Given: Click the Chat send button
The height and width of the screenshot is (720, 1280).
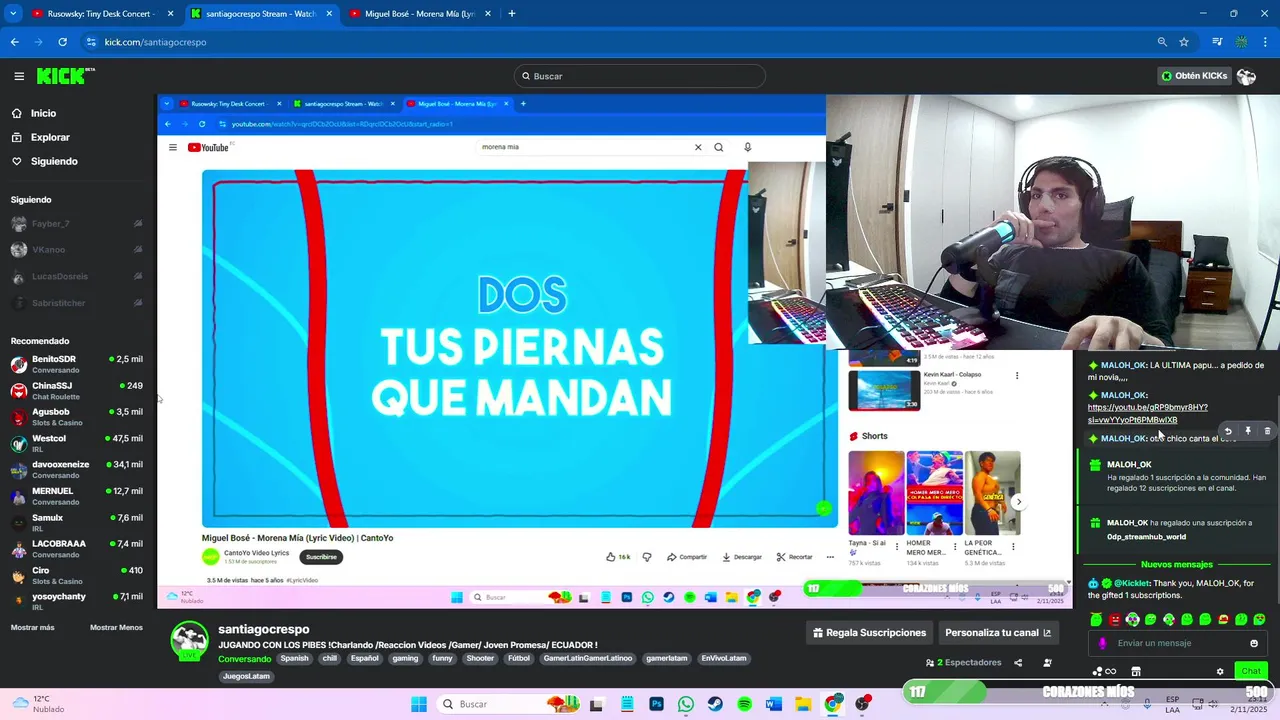Looking at the screenshot, I should pyautogui.click(x=1251, y=671).
